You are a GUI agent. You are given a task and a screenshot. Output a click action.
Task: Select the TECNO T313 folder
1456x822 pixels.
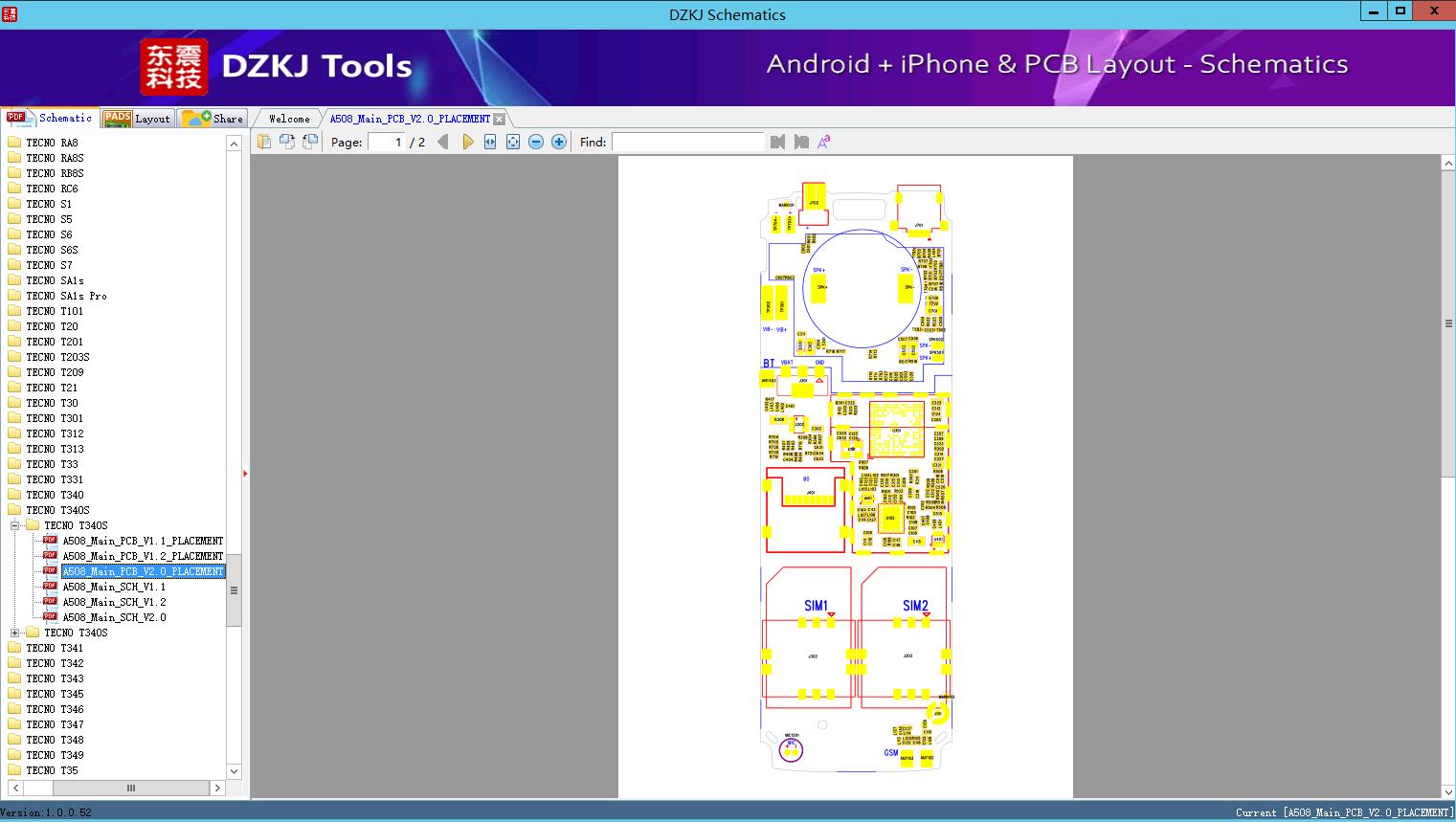click(x=55, y=449)
